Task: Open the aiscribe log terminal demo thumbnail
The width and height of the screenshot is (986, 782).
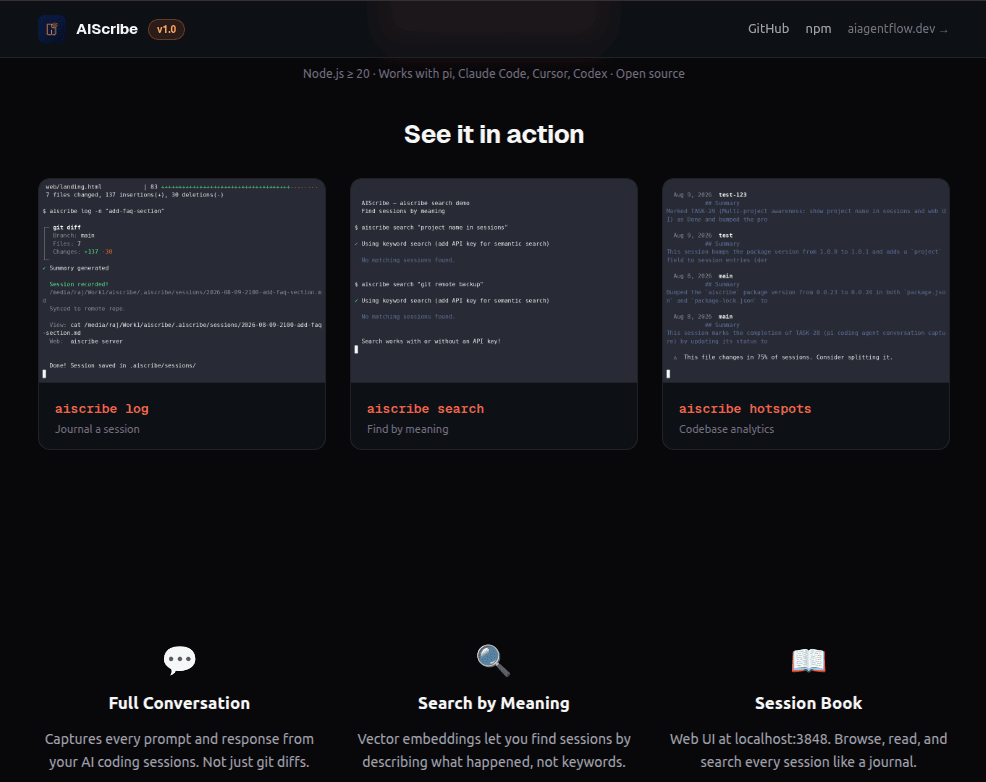Action: point(182,281)
